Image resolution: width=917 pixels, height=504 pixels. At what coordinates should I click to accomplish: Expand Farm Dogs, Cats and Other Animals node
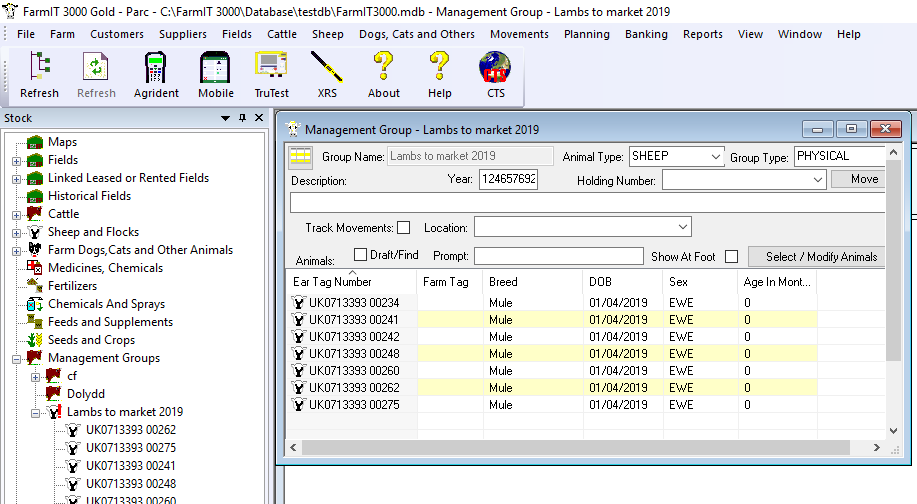(x=16, y=251)
